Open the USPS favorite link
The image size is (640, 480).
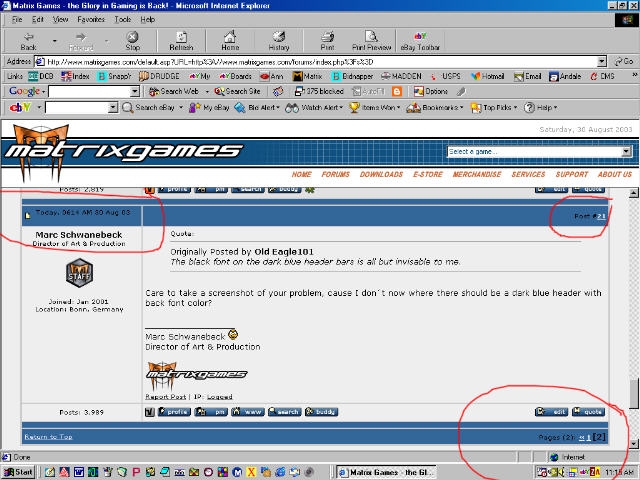click(x=446, y=76)
